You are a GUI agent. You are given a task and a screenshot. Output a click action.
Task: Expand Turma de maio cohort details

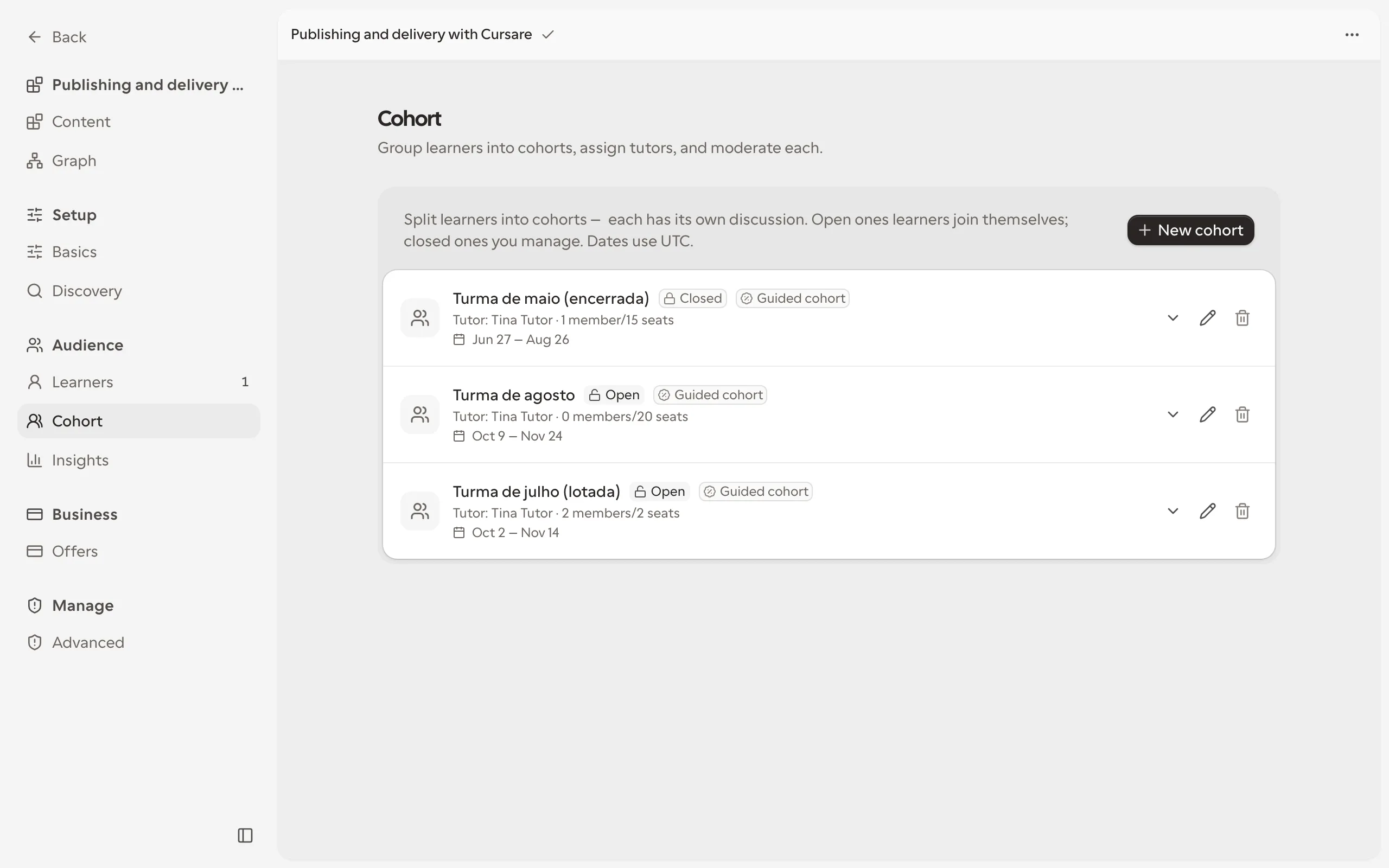pos(1173,318)
